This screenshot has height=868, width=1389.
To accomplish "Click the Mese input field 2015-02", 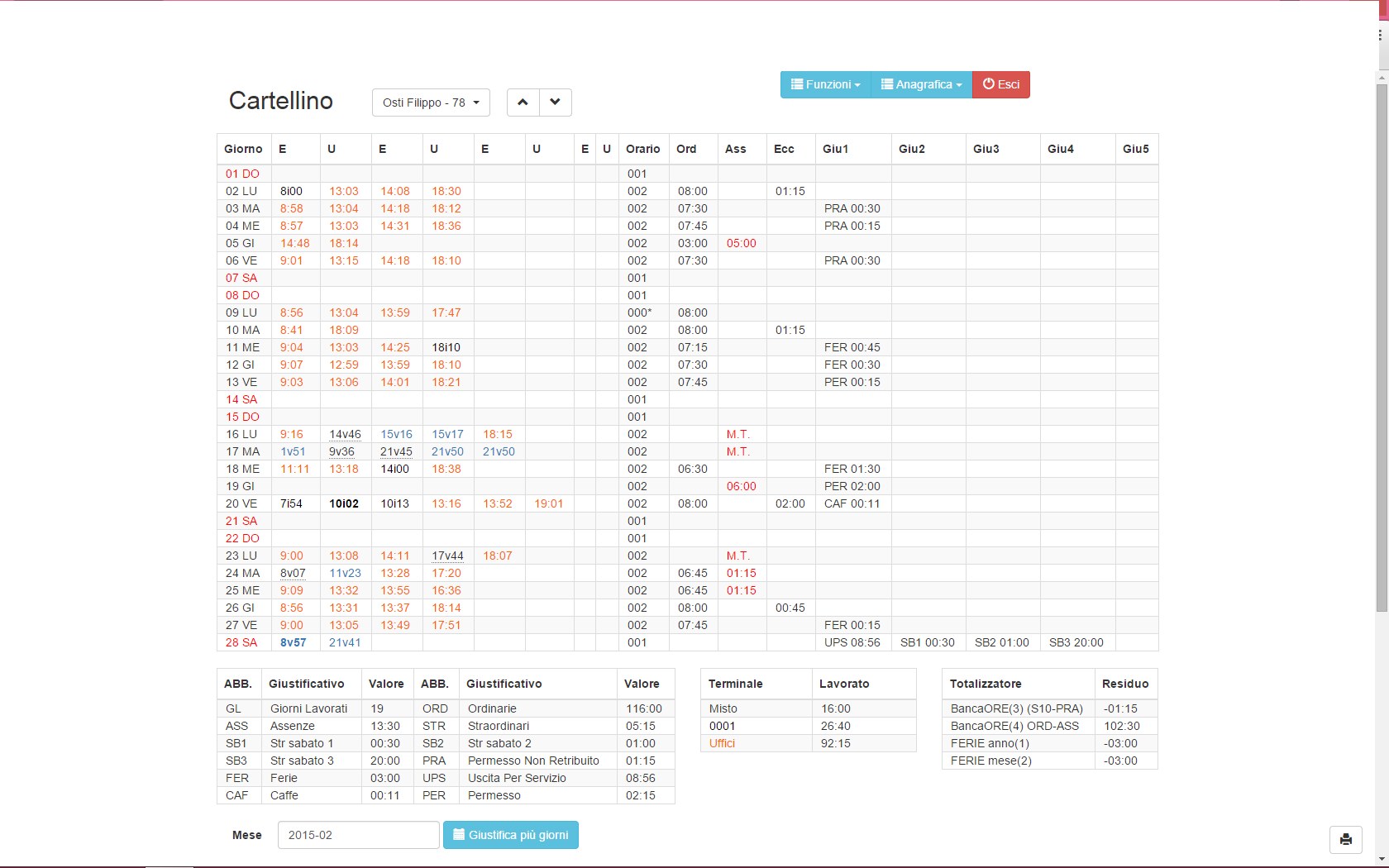I will (358, 835).
